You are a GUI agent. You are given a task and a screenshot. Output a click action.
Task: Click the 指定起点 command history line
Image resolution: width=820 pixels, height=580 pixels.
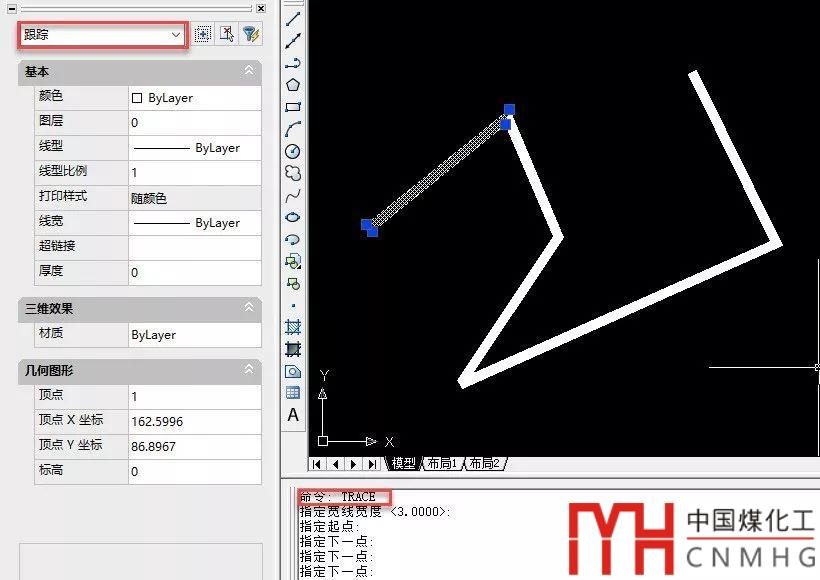(x=329, y=526)
